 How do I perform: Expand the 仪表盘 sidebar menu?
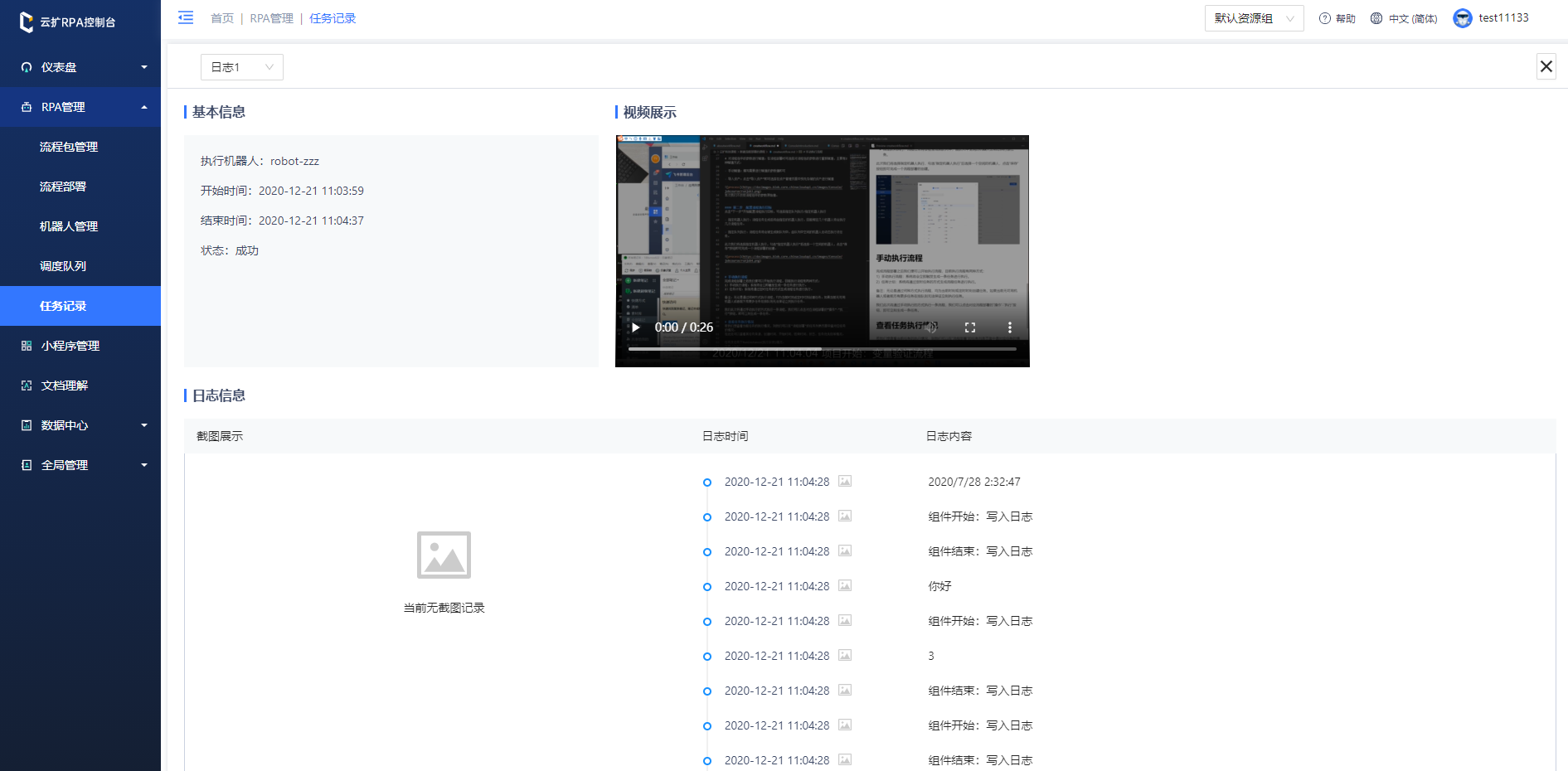80,67
